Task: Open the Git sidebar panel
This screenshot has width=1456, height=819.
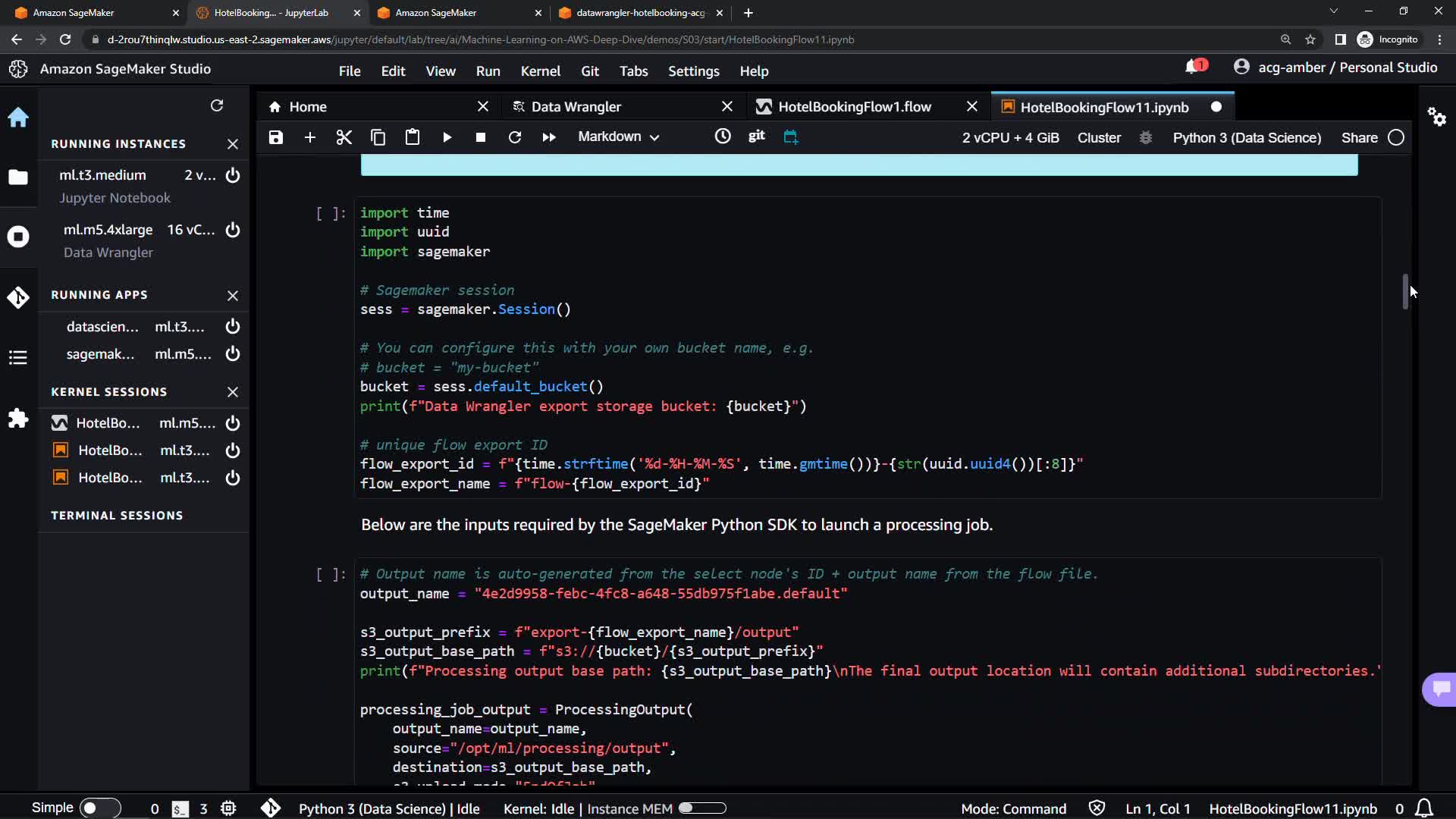Action: click(x=18, y=297)
